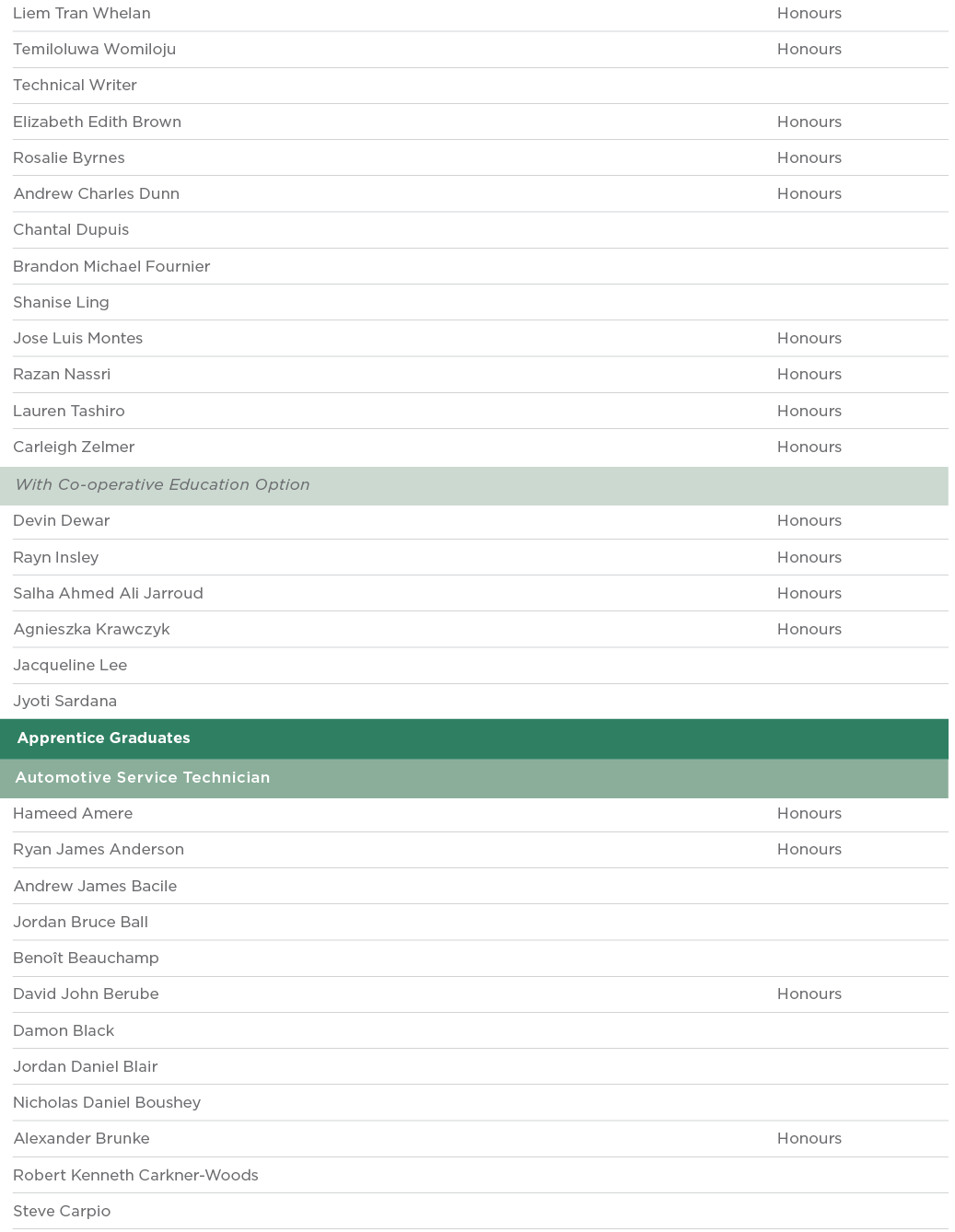
Task: Click Honours next to Jose Luis Montes
Action: tap(809, 339)
